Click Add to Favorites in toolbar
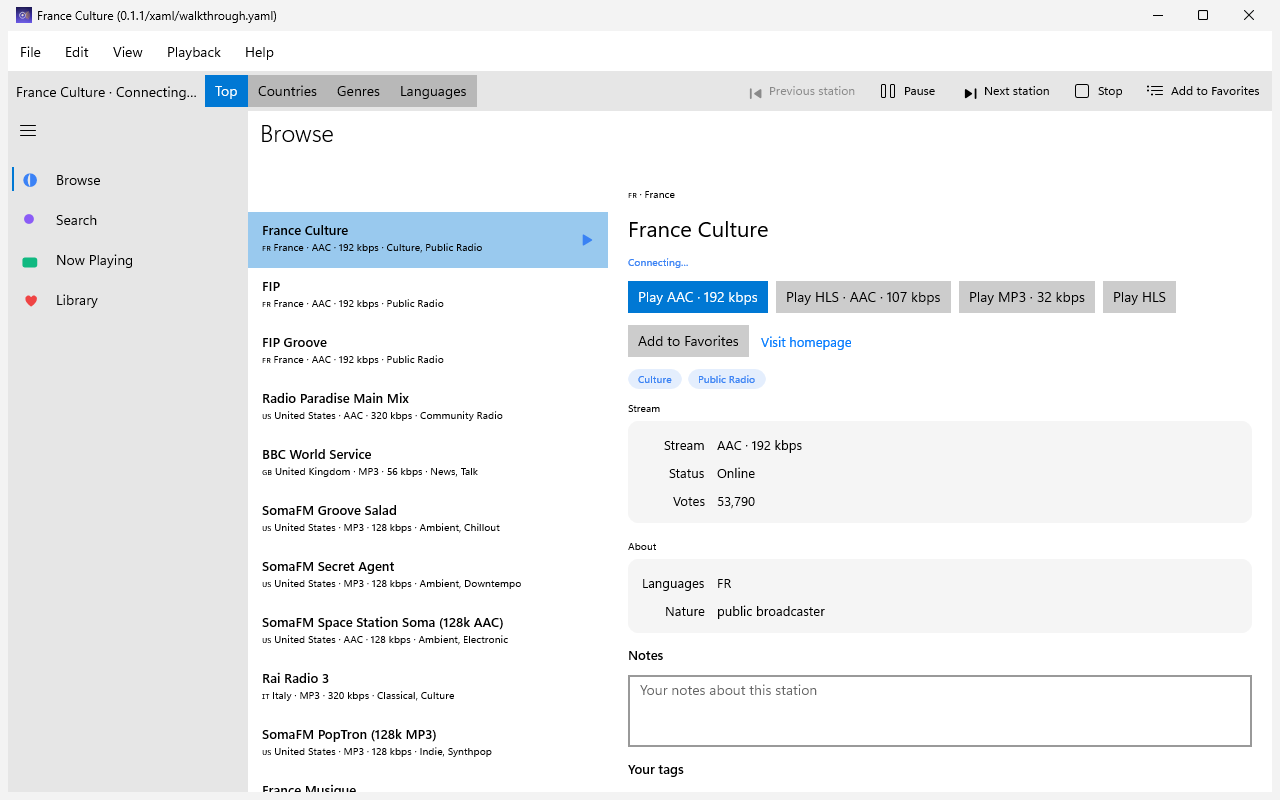This screenshot has height=800, width=1280. click(x=1203, y=91)
